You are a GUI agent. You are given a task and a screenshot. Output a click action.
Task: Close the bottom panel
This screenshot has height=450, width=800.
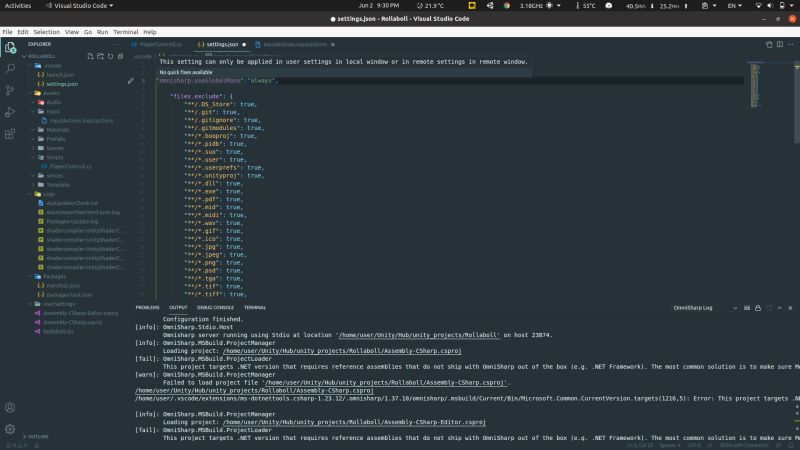coord(790,308)
